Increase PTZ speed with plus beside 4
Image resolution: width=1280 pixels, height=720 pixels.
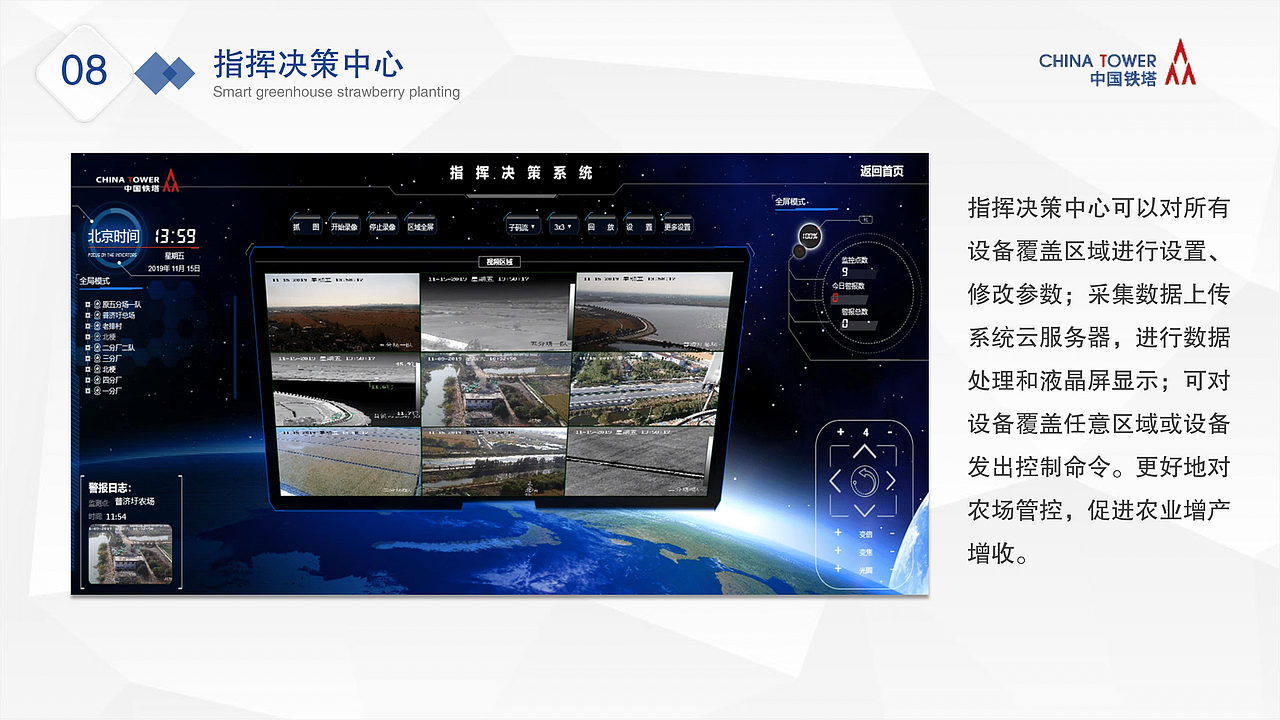pyautogui.click(x=840, y=432)
